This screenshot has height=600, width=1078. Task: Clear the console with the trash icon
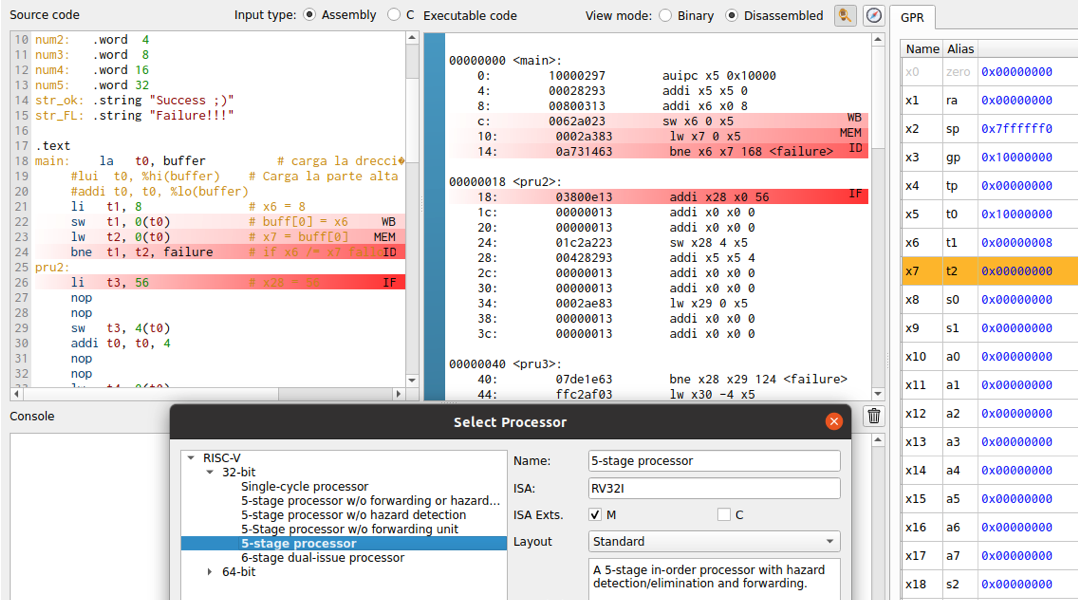tap(874, 416)
